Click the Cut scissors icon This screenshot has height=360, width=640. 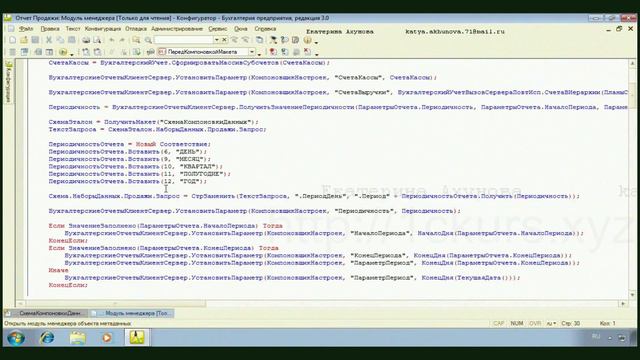click(49, 40)
